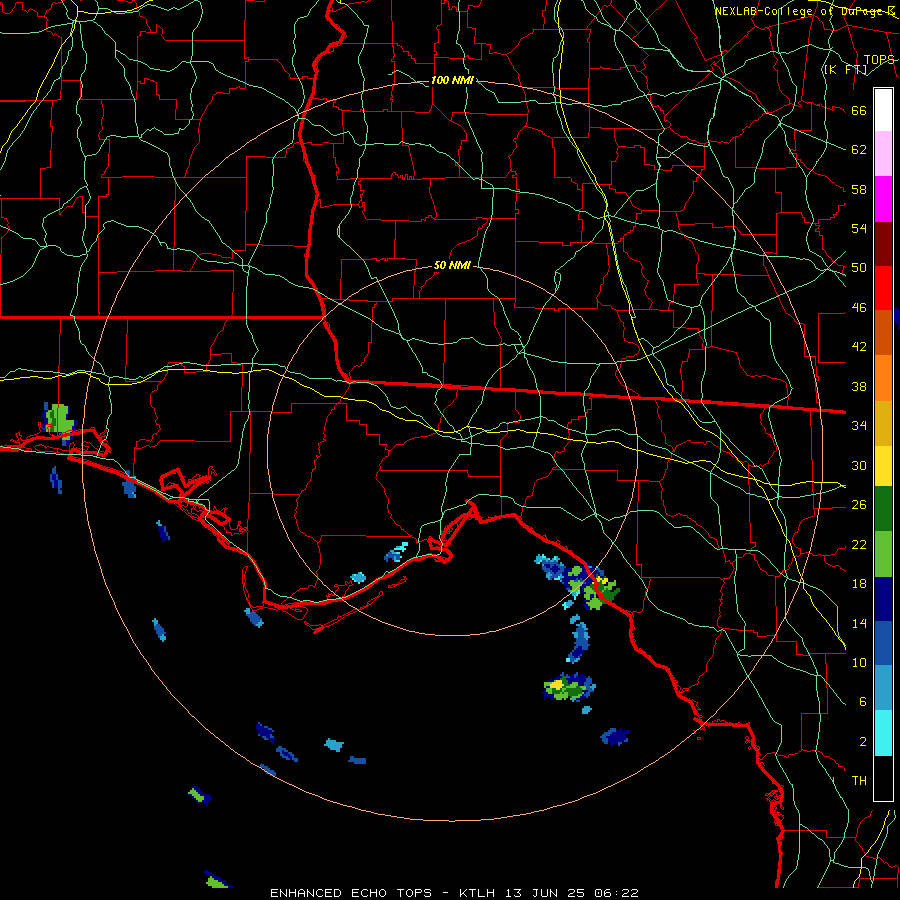Choose the dark orange legend band
This screenshot has height=900, width=900.
[x=883, y=333]
